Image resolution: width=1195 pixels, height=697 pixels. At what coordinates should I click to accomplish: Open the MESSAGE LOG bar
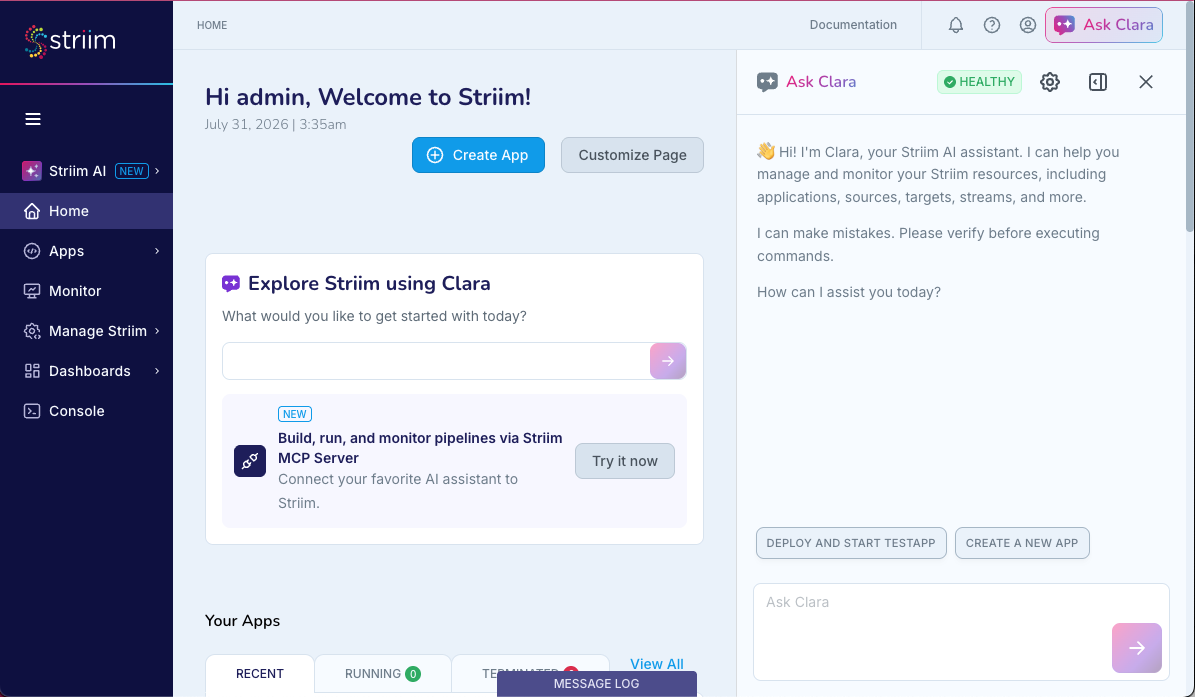597,683
